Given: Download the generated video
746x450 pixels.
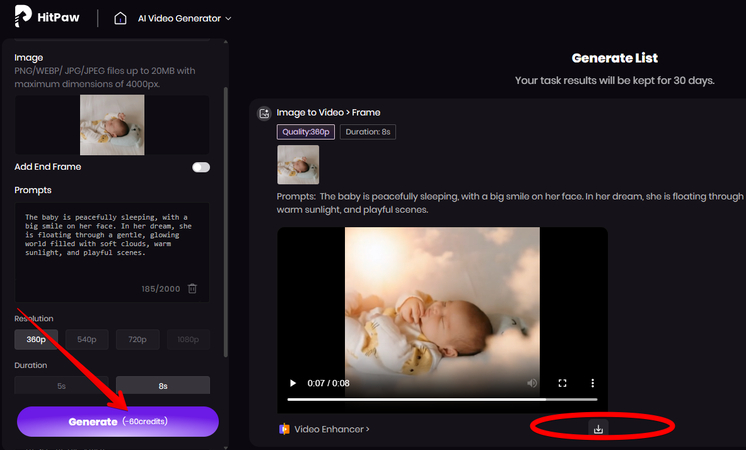Looking at the screenshot, I should coord(598,429).
